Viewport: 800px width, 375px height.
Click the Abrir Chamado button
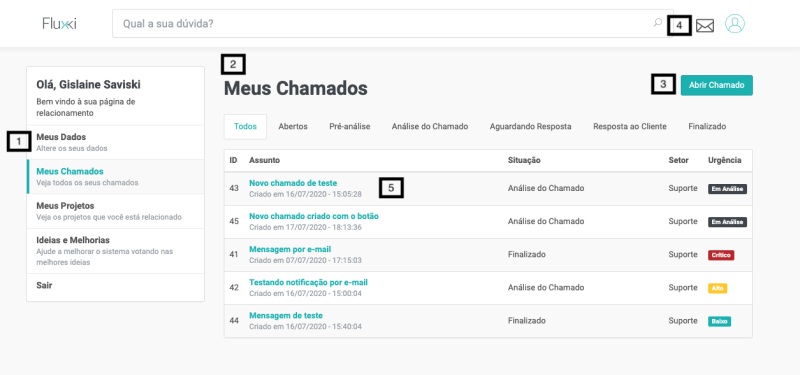pos(716,85)
